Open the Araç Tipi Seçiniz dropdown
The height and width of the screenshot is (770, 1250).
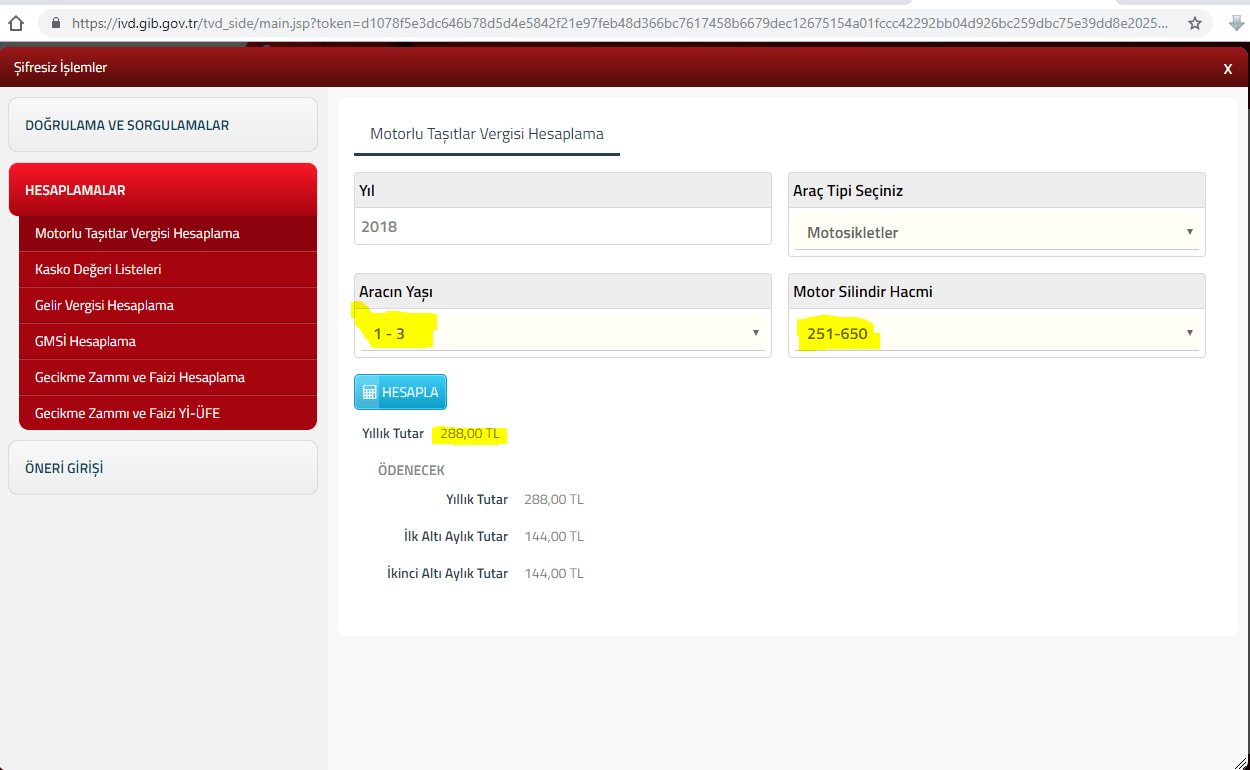pyautogui.click(x=996, y=233)
